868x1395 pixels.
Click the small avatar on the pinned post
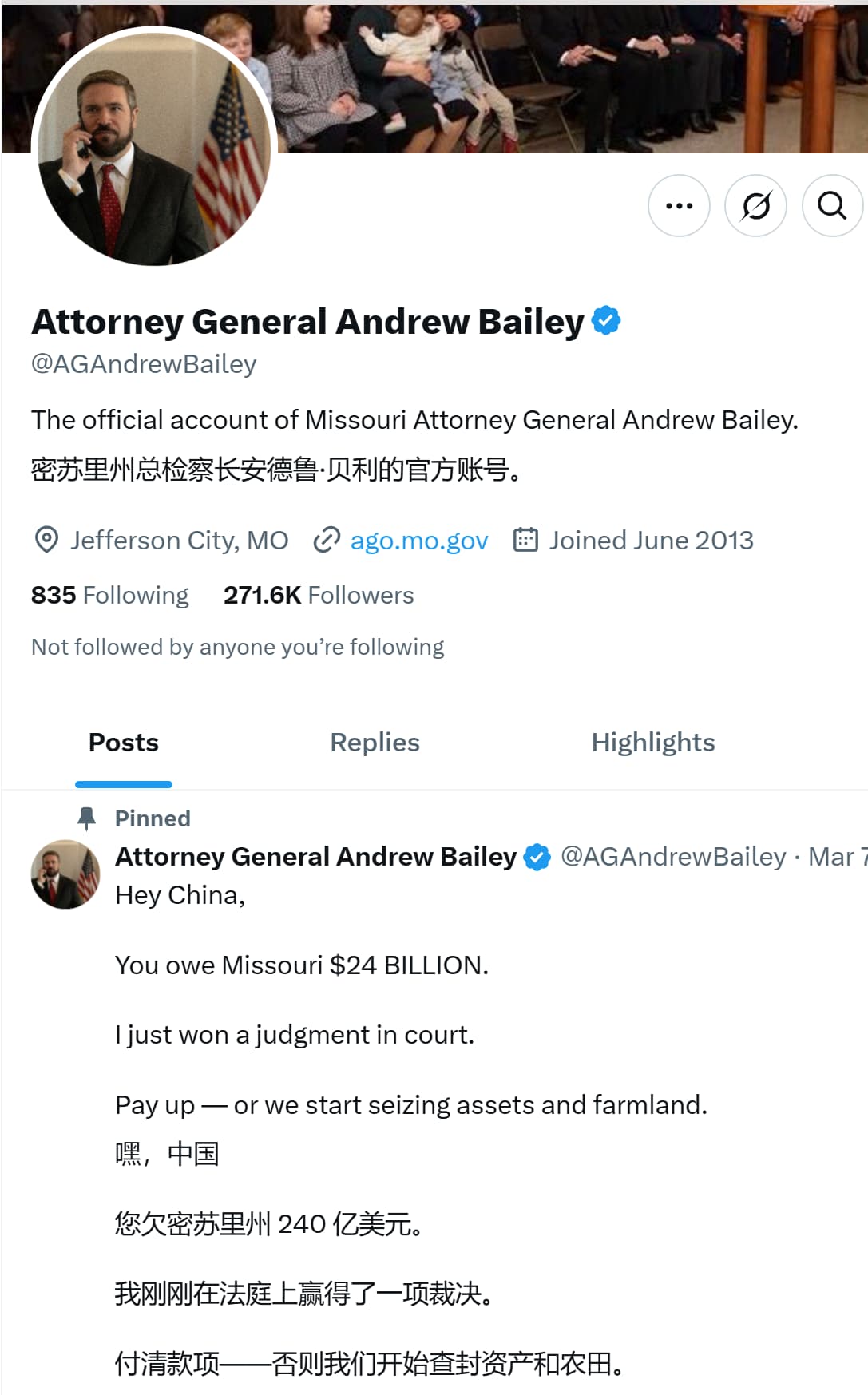point(65,874)
